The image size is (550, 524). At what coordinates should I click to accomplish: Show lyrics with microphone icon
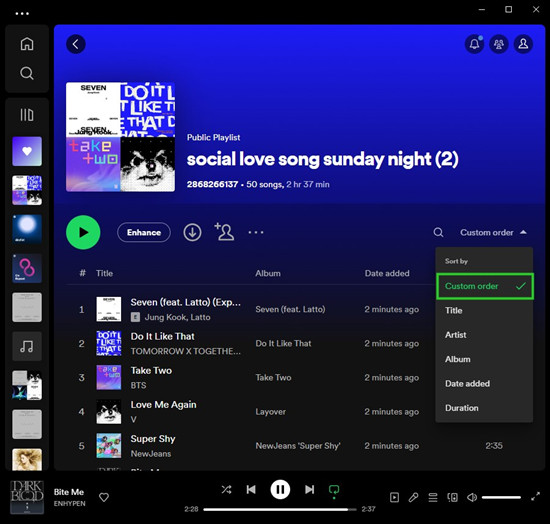tap(413, 497)
